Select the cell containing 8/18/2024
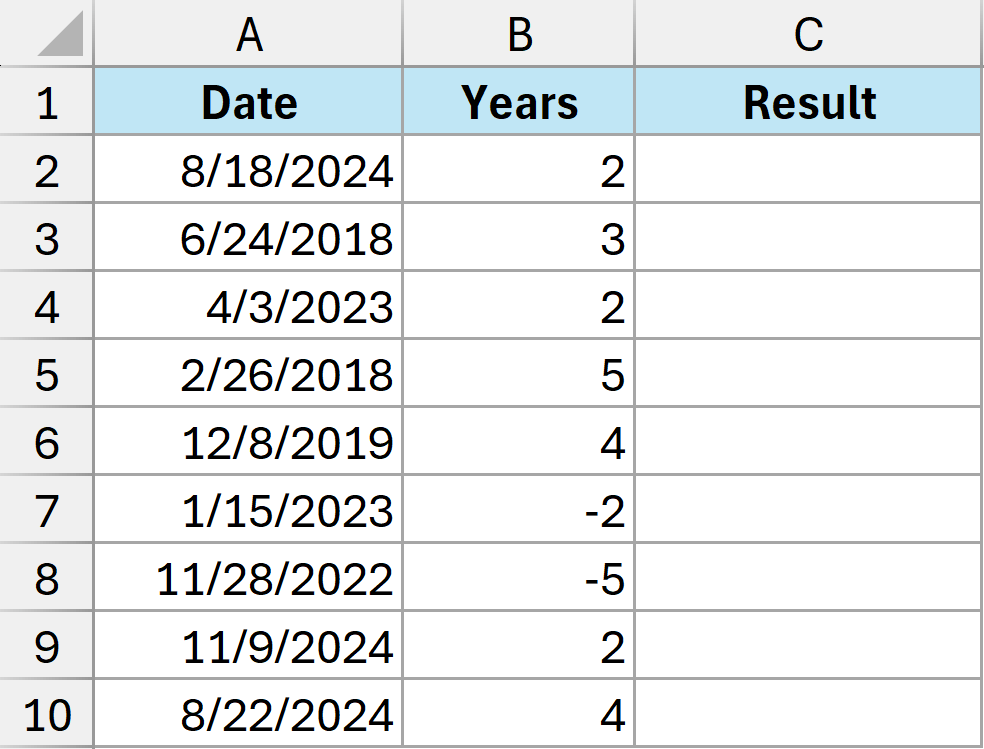This screenshot has height=749, width=984. click(249, 170)
